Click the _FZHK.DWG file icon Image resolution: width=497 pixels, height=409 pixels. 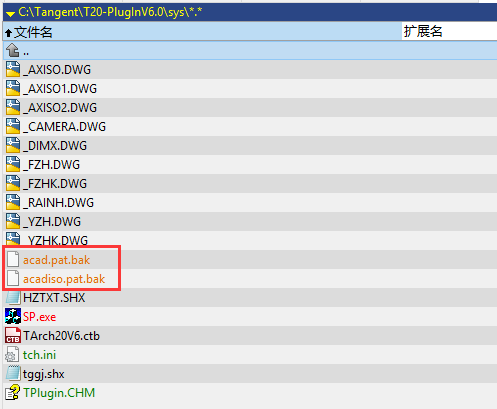[13, 183]
